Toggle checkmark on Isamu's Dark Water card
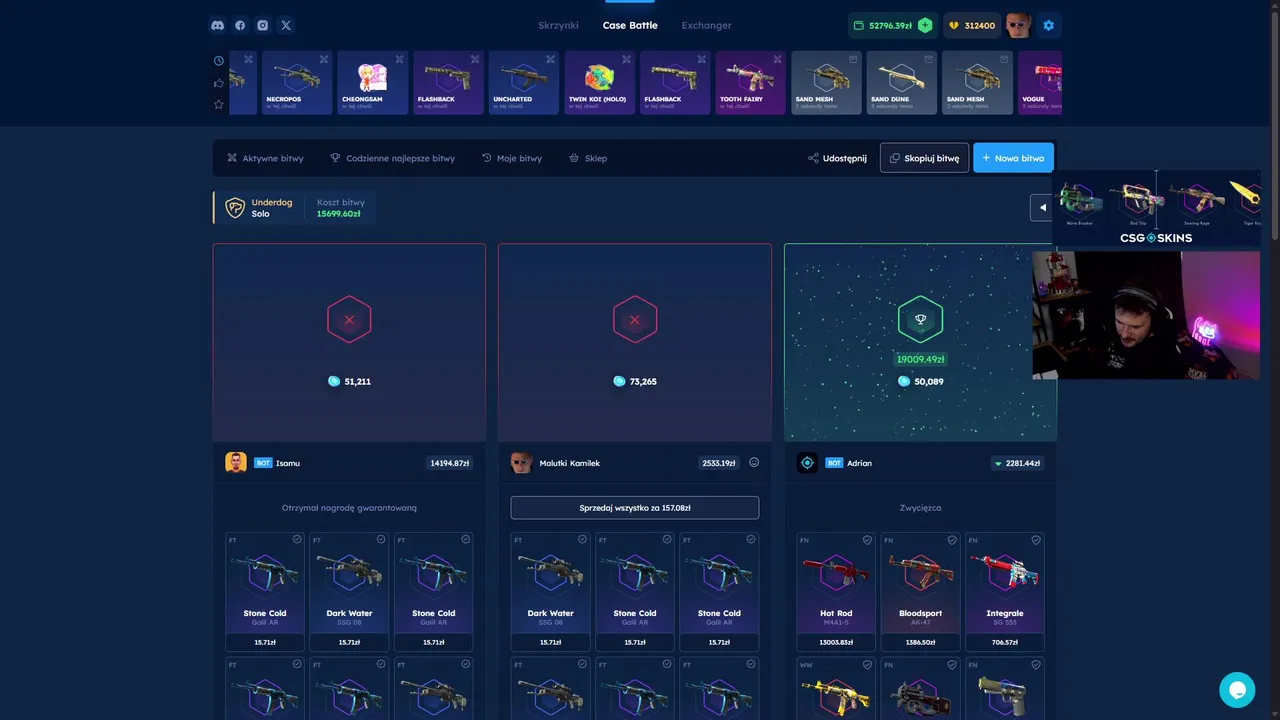Viewport: 1280px width, 720px height. pyautogui.click(x=381, y=539)
